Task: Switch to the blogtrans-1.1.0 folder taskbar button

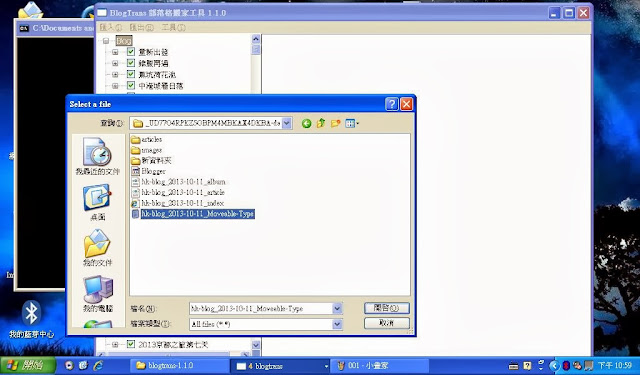Action: coord(180,366)
